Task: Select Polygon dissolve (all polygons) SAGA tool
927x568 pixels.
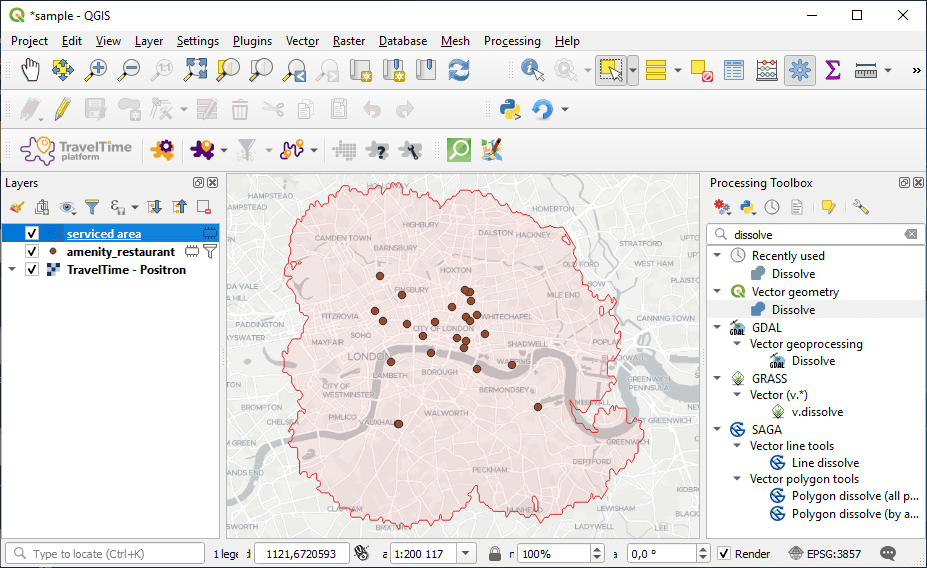Action: tap(854, 496)
